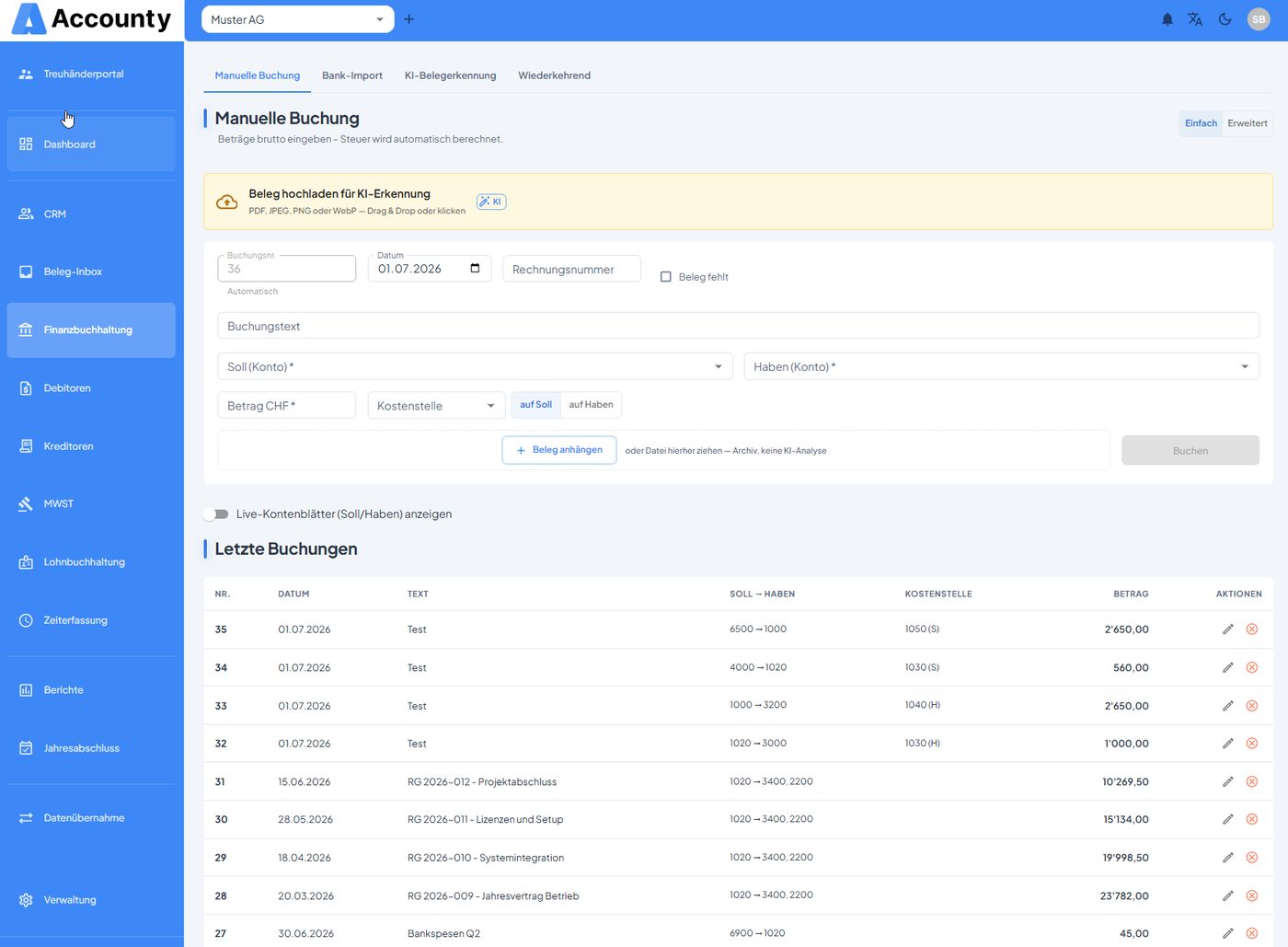Open the notifications bell
Image resolution: width=1288 pixels, height=947 pixels.
(x=1167, y=19)
